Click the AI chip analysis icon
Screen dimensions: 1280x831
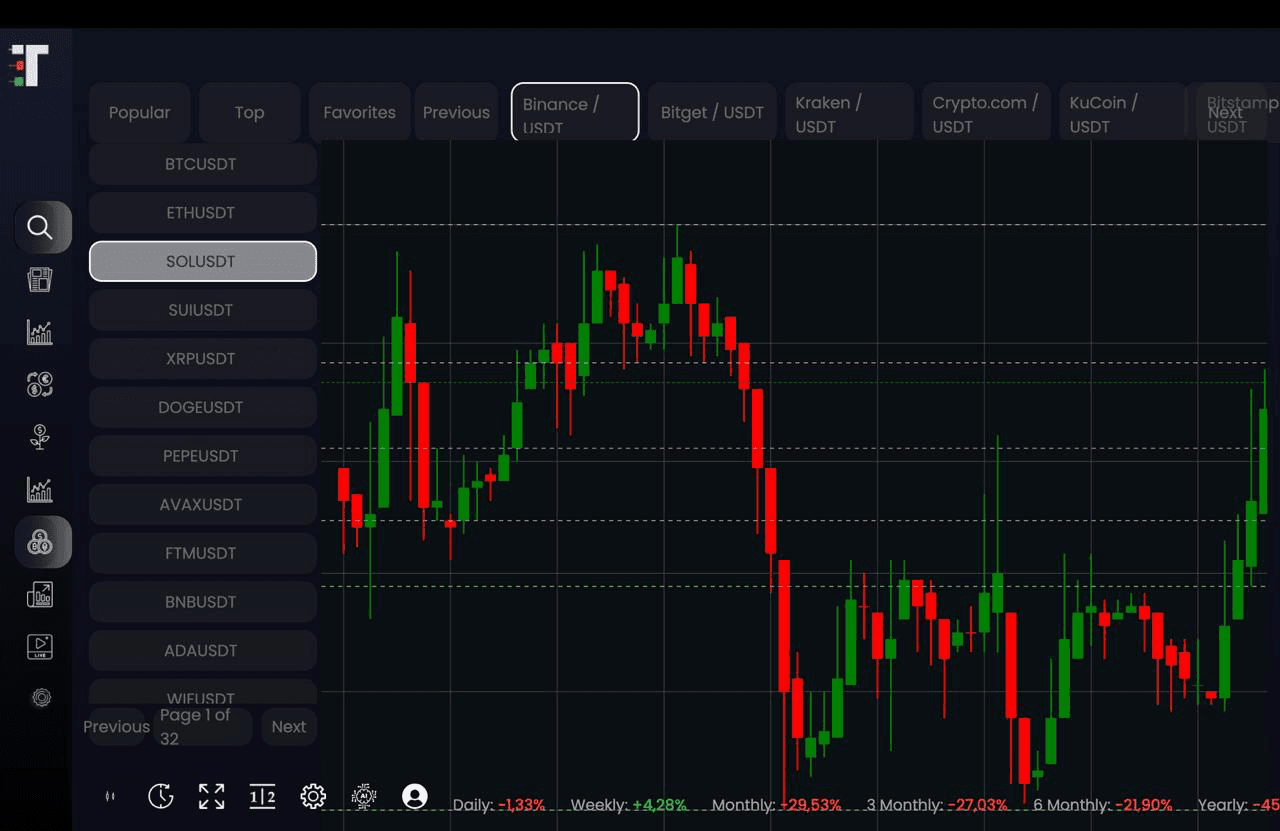click(364, 796)
